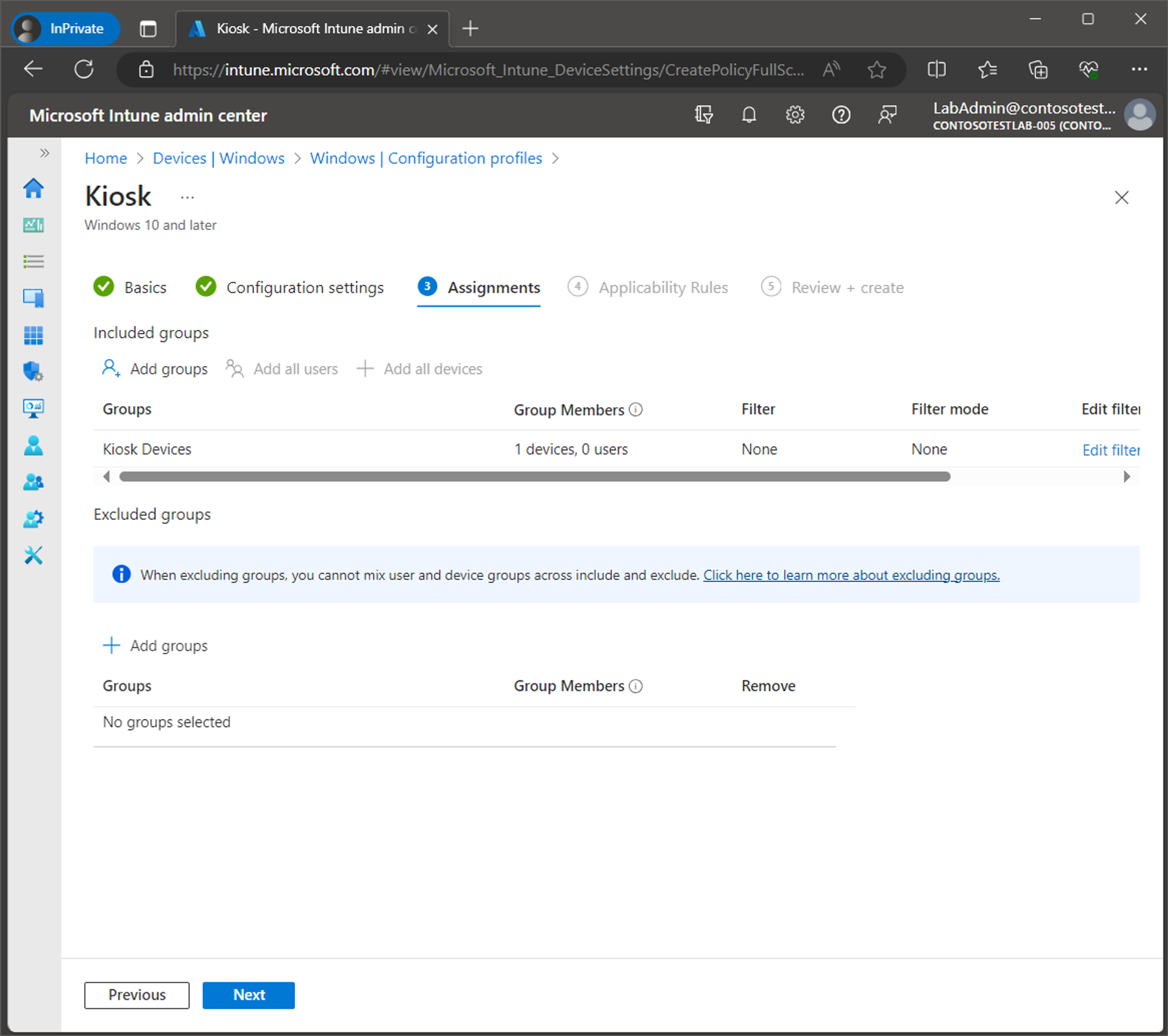Open learn more about excluding groups link

(851, 575)
